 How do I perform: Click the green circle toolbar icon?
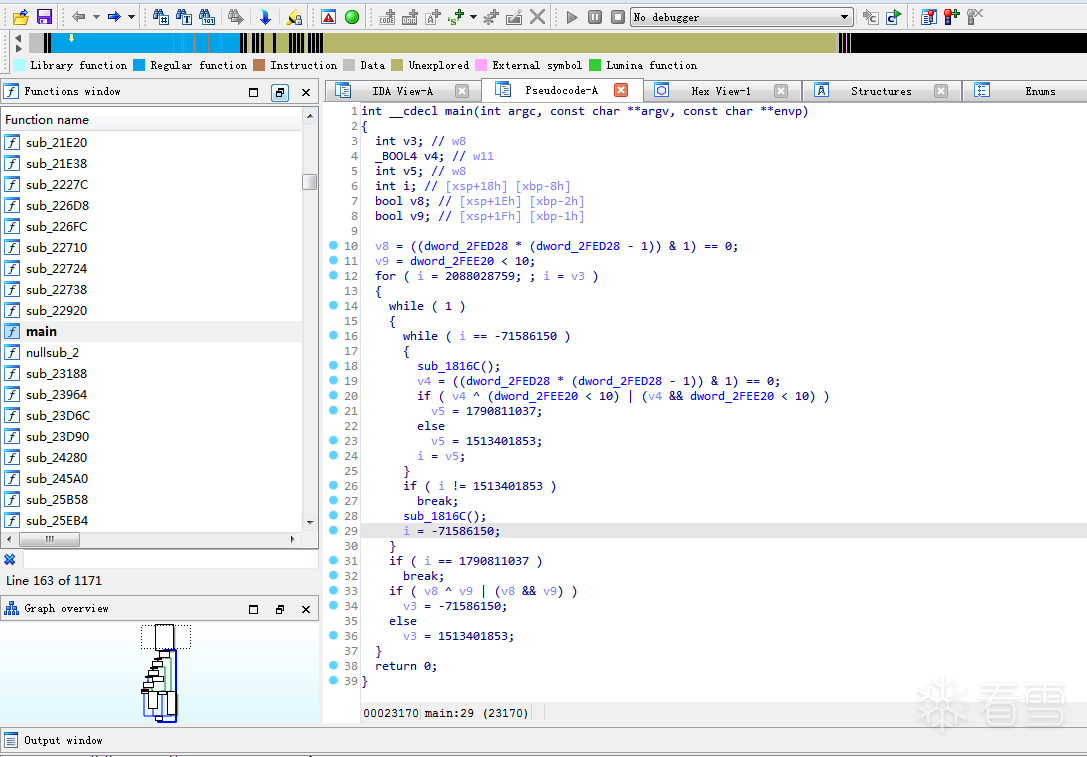pyautogui.click(x=352, y=17)
